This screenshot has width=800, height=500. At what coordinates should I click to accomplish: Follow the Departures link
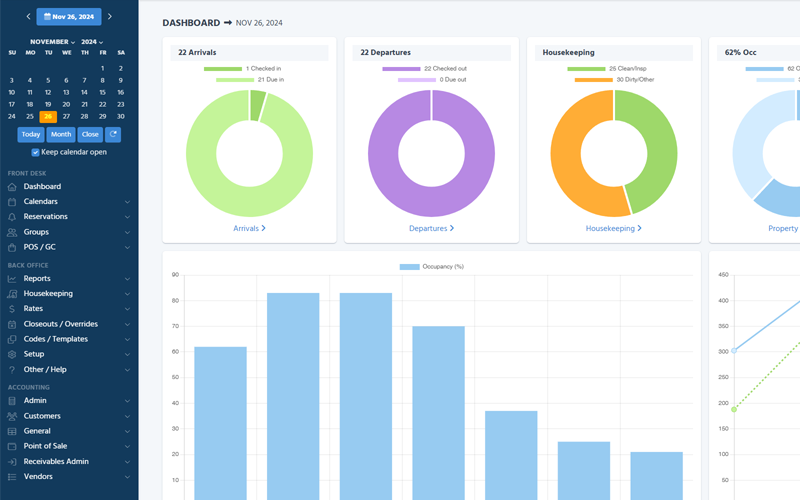coord(431,228)
